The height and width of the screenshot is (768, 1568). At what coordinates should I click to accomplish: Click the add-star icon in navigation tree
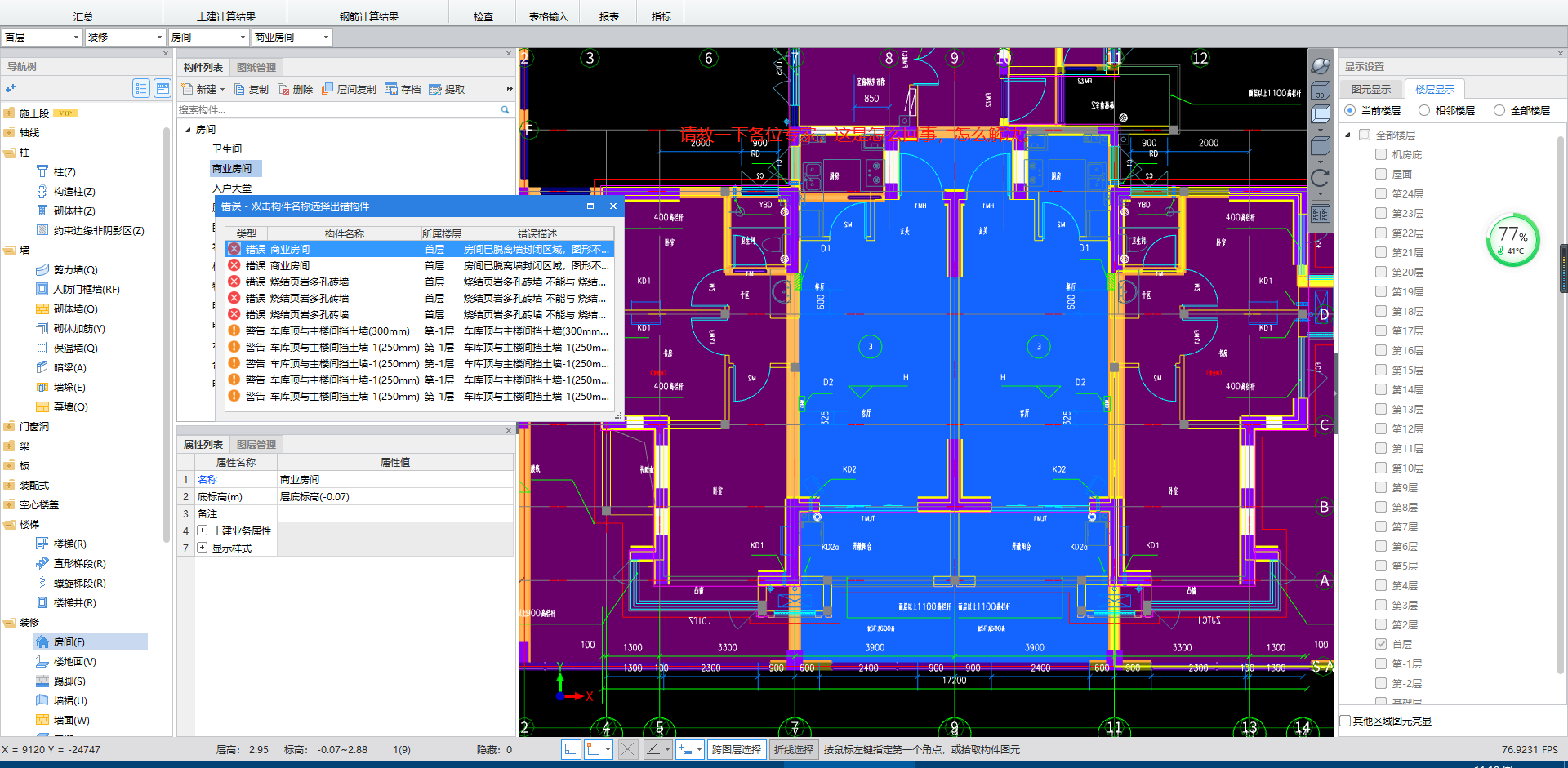[11, 88]
